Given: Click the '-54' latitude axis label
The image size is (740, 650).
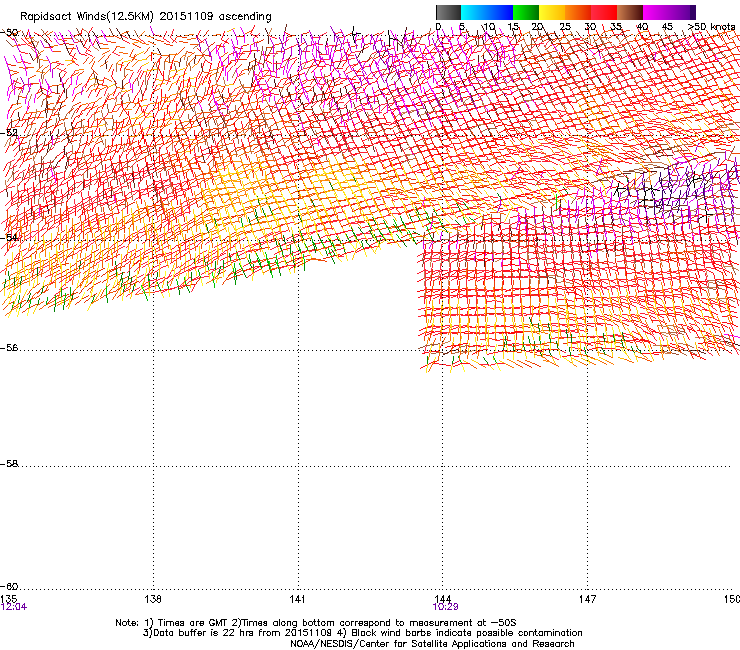Looking at the screenshot, I should (9, 237).
